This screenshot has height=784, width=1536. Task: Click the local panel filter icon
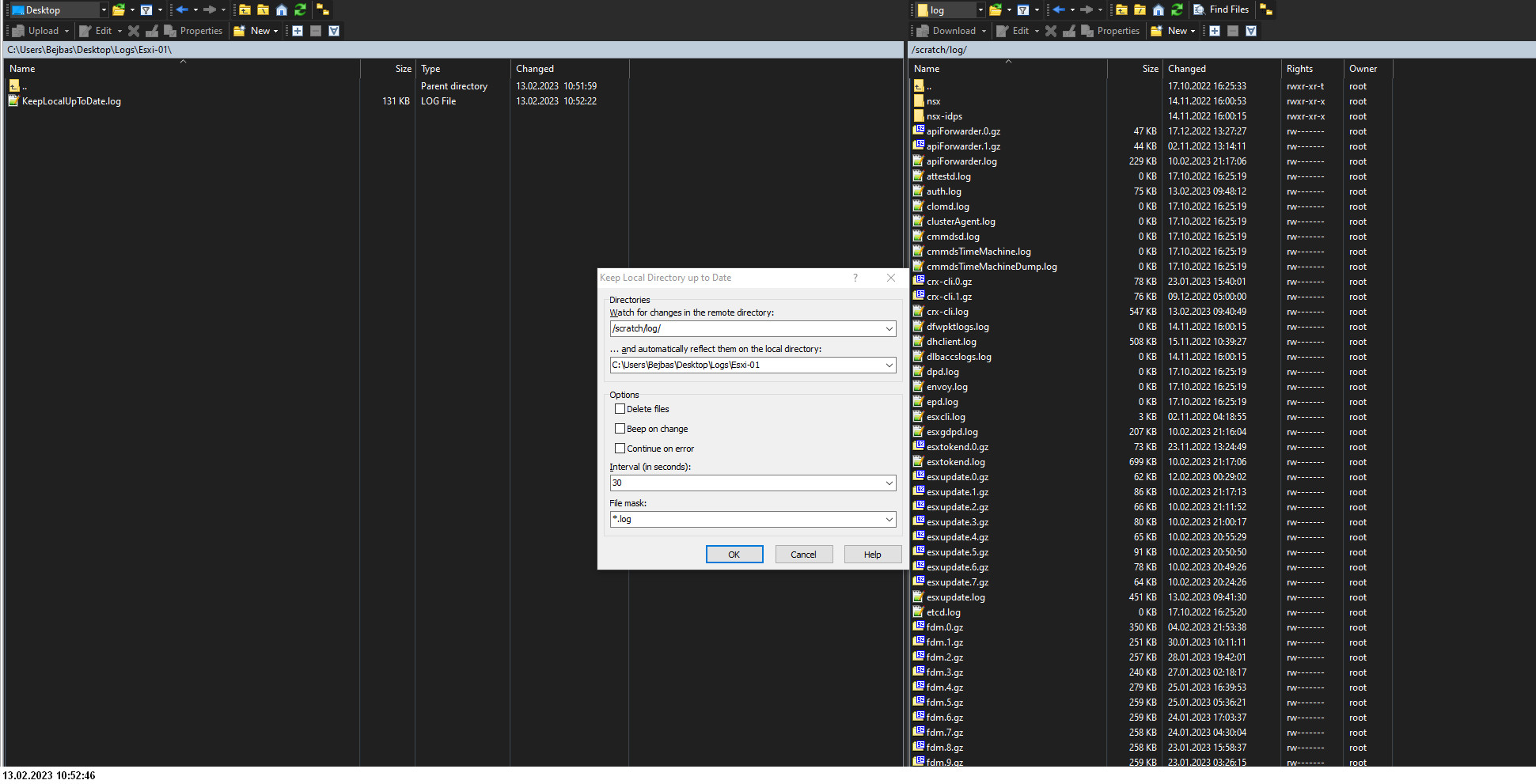(x=146, y=9)
